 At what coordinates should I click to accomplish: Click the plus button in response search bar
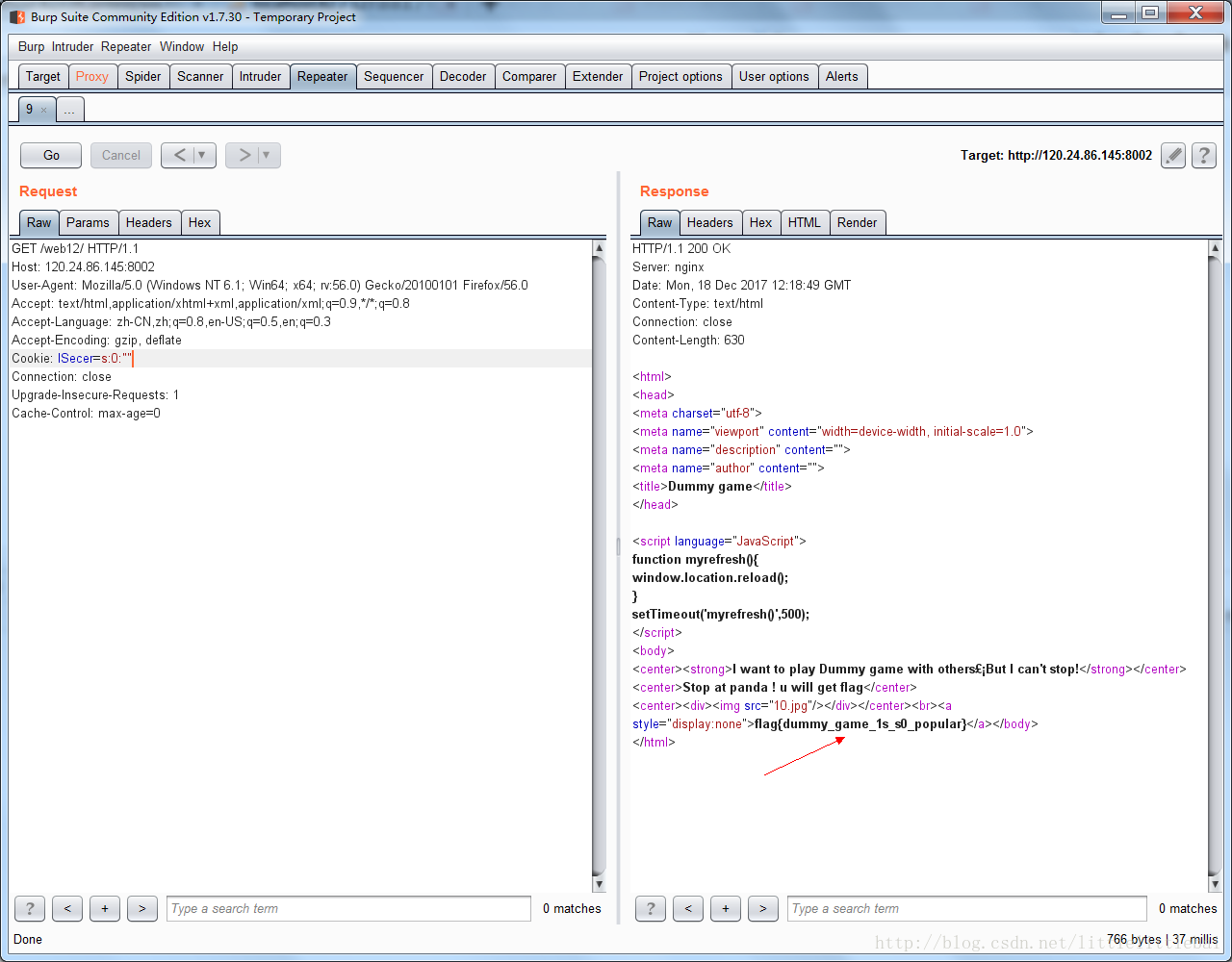click(726, 908)
